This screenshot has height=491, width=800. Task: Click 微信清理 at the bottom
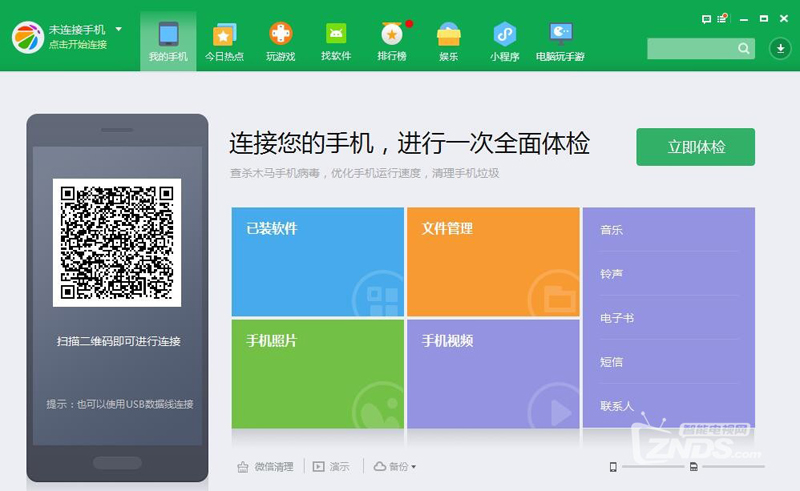265,467
